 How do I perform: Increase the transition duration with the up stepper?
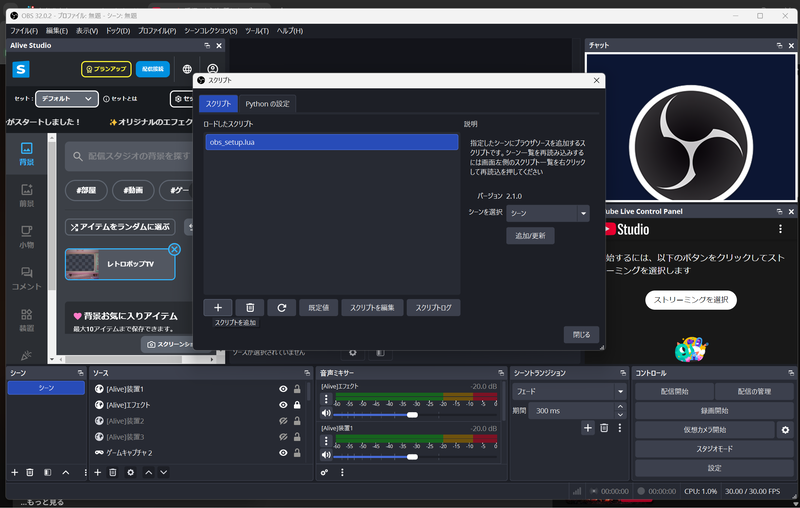coord(620,407)
